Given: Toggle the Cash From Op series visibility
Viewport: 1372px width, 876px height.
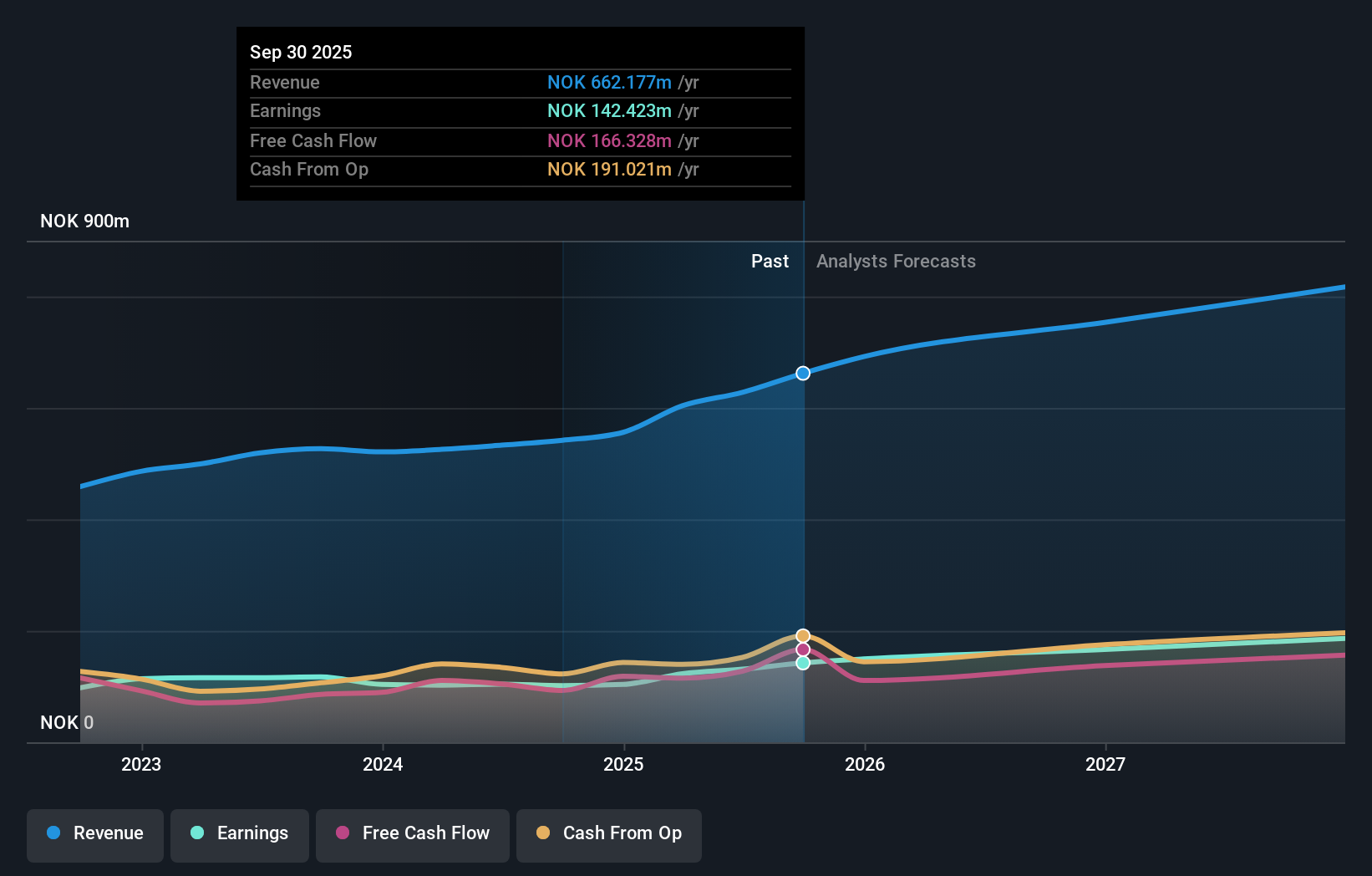Looking at the screenshot, I should tap(608, 833).
